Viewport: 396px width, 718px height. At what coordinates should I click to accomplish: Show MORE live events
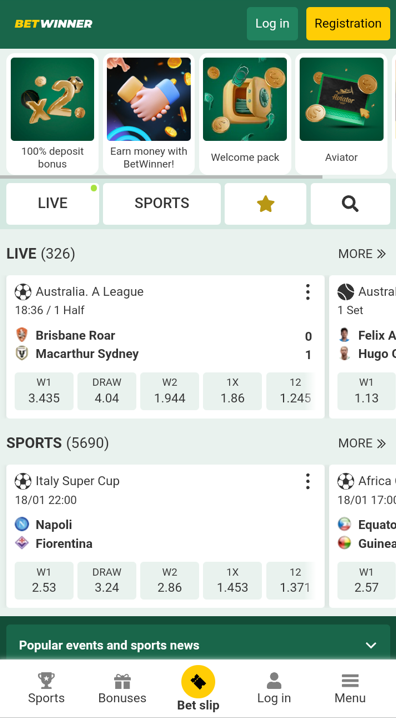[x=362, y=254]
